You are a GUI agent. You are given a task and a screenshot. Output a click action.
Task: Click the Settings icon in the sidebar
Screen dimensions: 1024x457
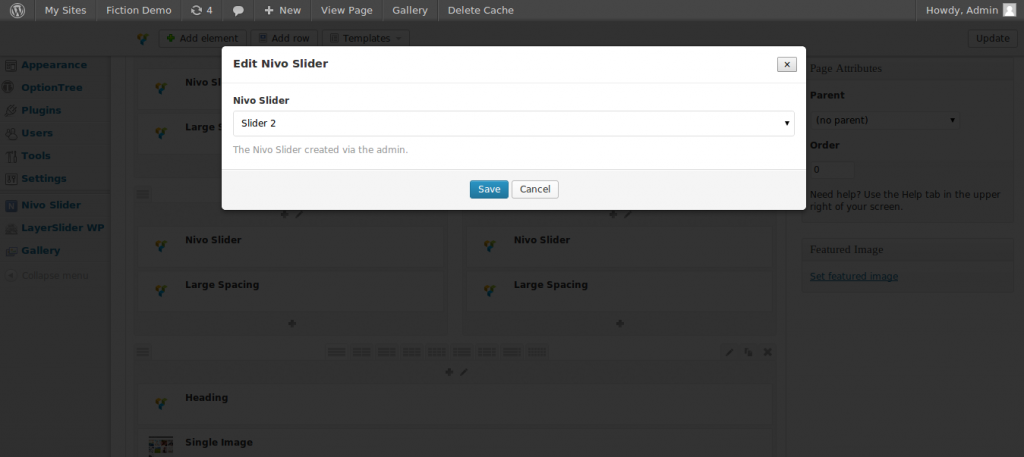tap(10, 179)
